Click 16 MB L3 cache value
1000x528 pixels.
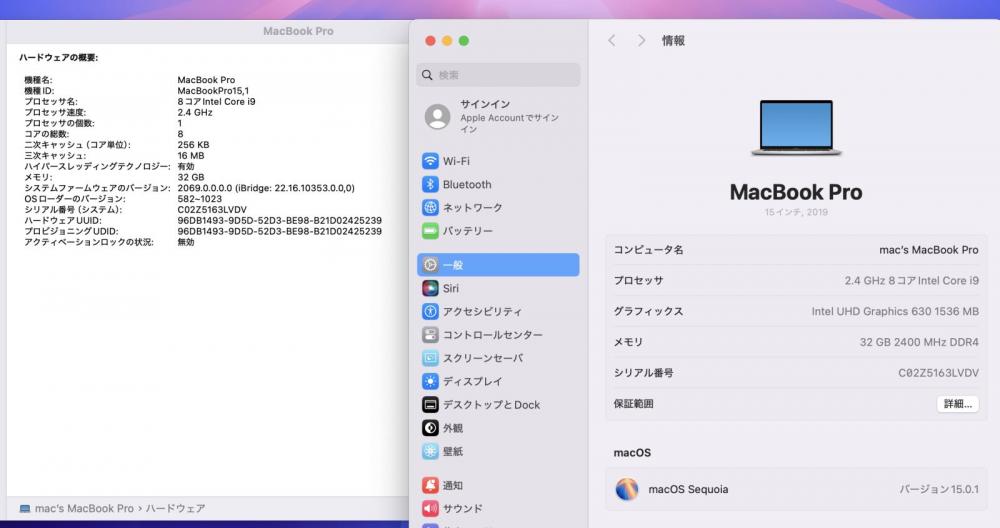click(191, 156)
